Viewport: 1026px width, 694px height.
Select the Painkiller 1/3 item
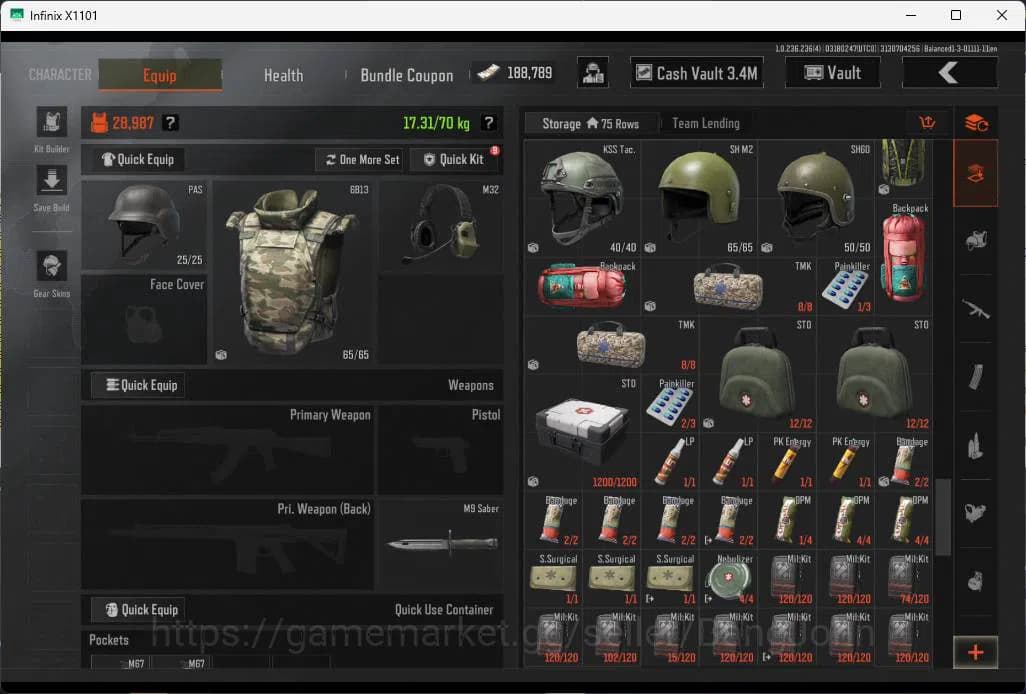[x=845, y=286]
